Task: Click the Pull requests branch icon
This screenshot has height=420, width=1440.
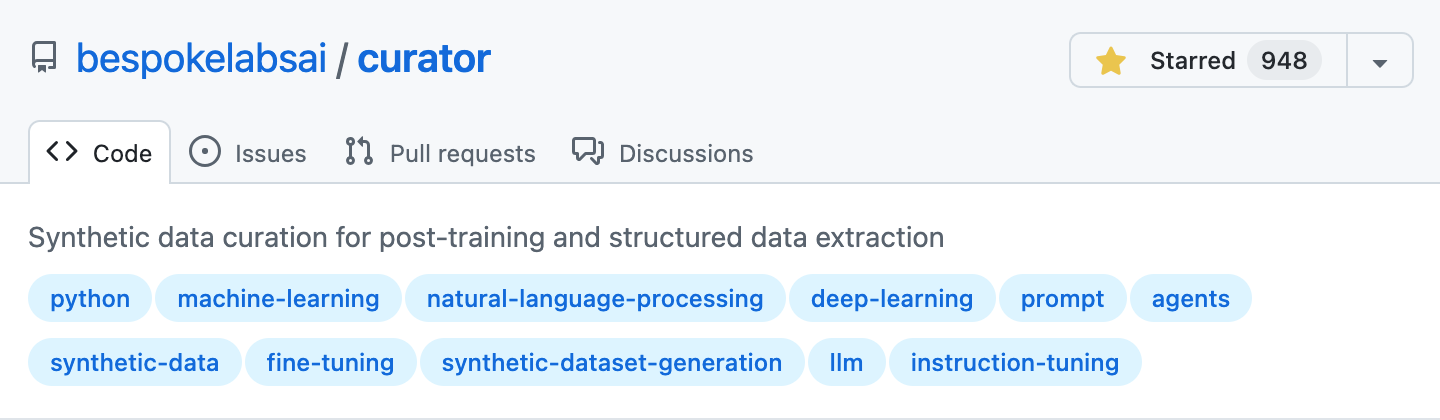Action: coord(359,152)
